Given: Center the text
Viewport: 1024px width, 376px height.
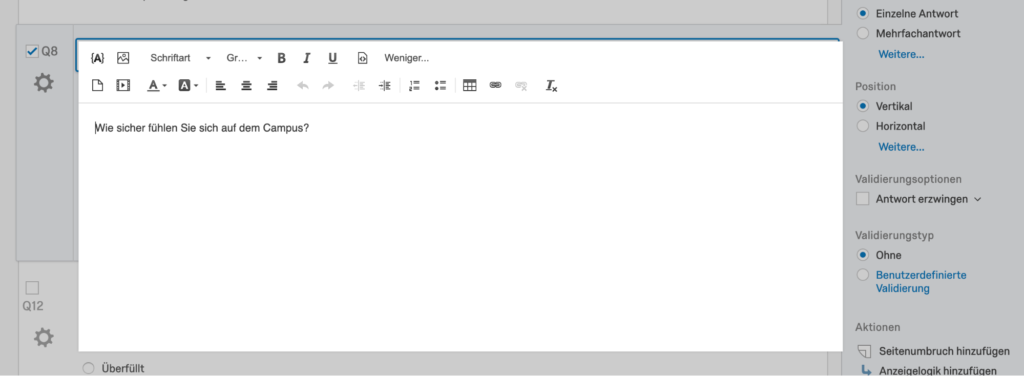Looking at the screenshot, I should [246, 86].
